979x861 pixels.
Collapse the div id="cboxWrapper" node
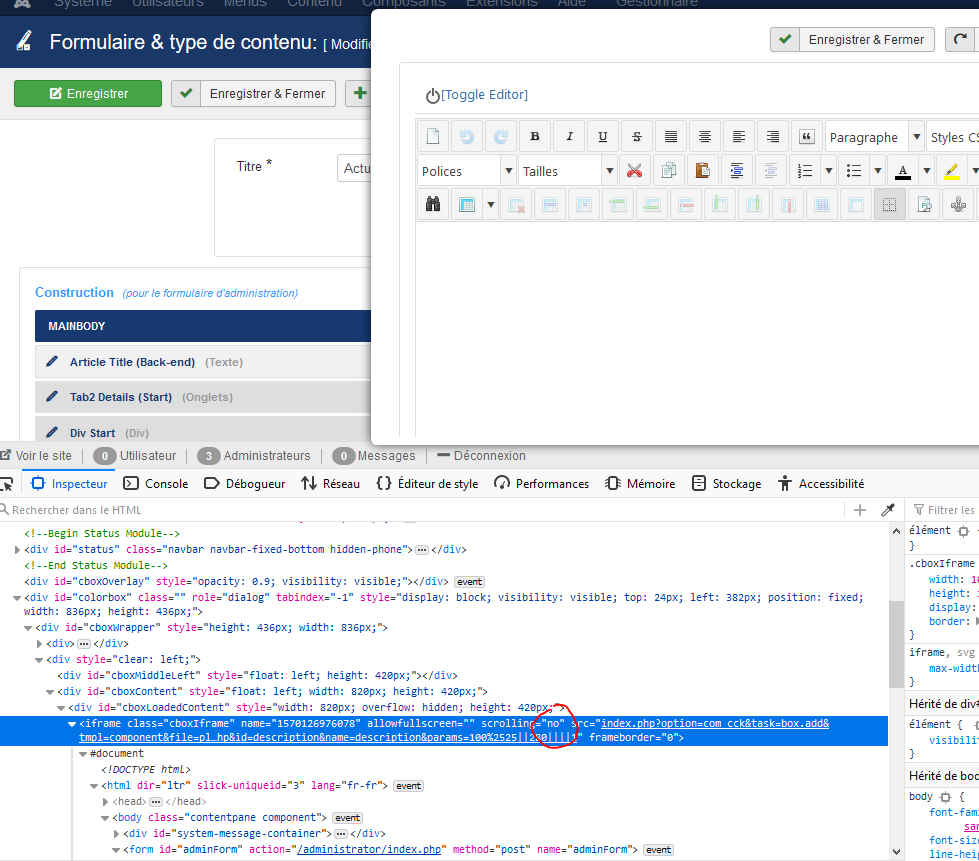click(x=28, y=627)
